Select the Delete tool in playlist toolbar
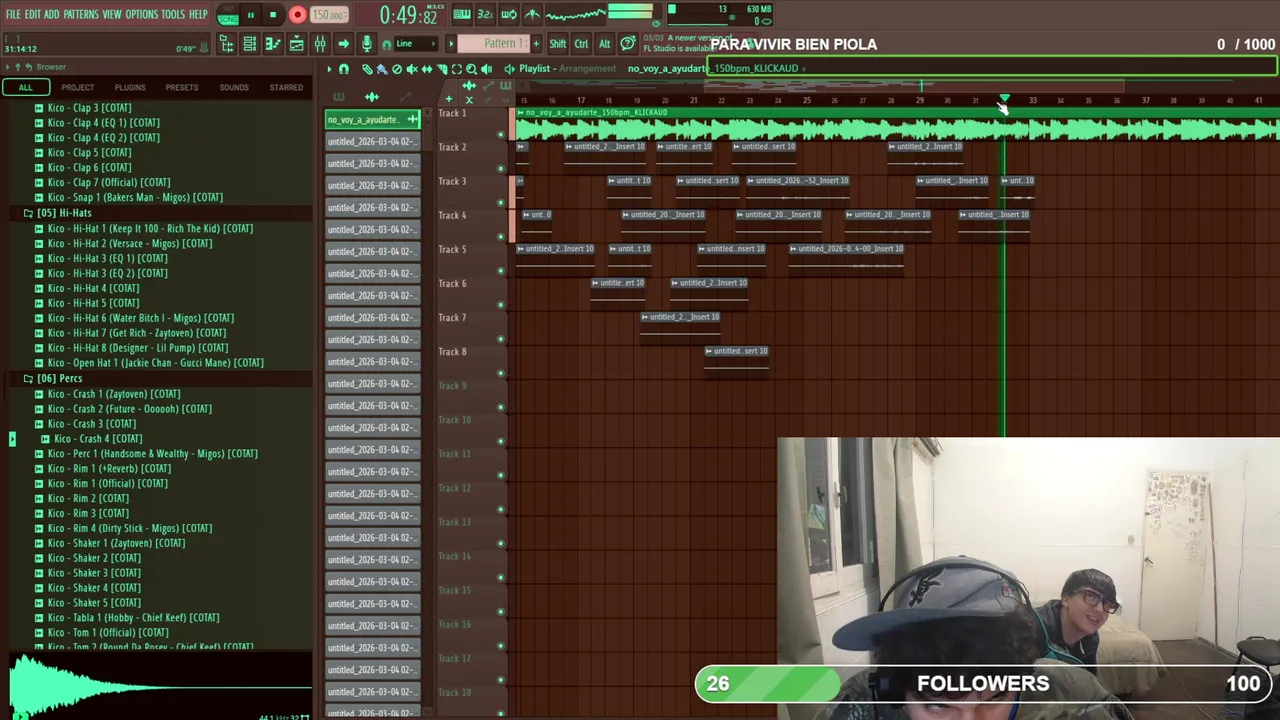 click(x=397, y=69)
